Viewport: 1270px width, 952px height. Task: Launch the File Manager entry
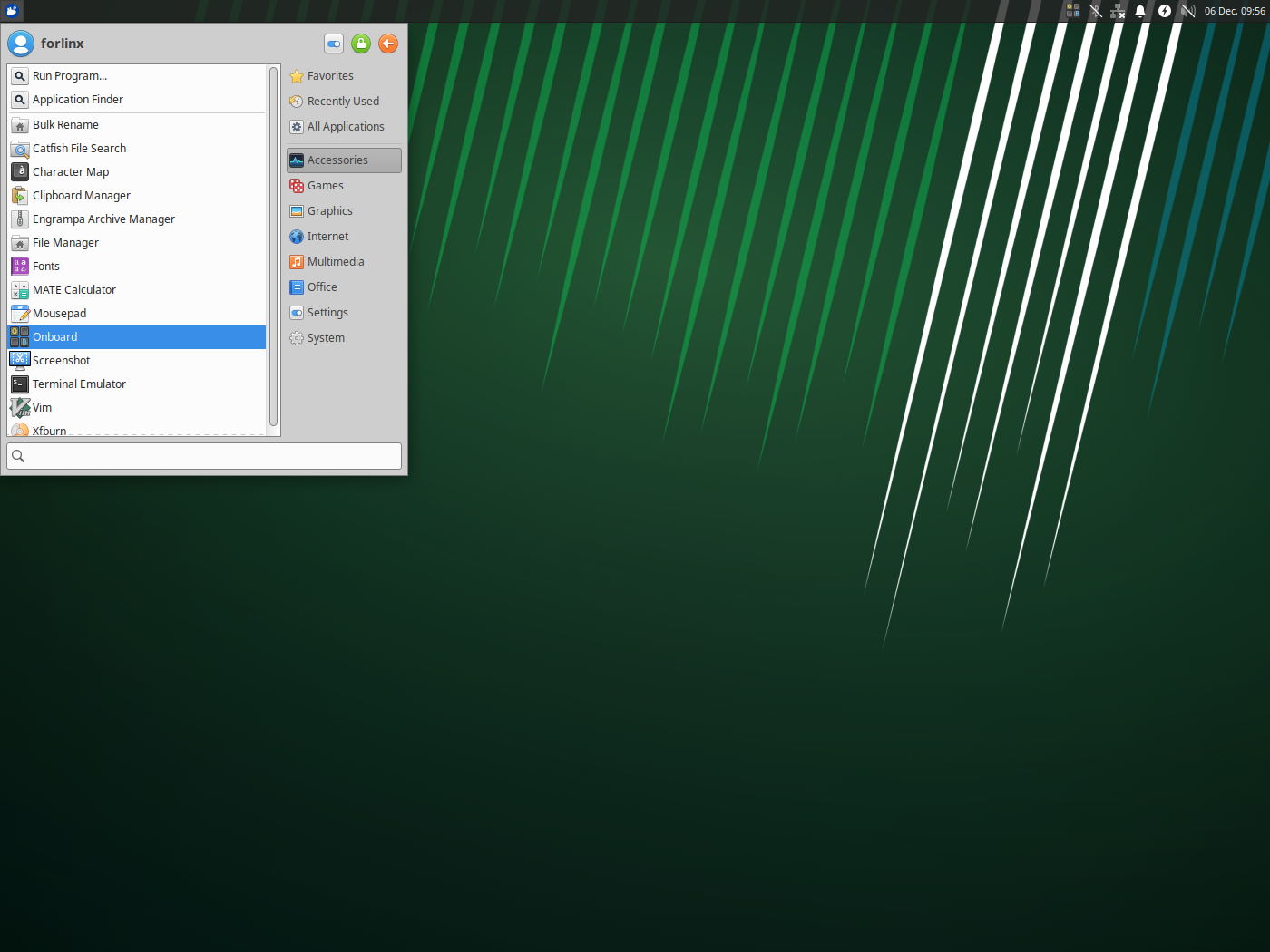137,243
